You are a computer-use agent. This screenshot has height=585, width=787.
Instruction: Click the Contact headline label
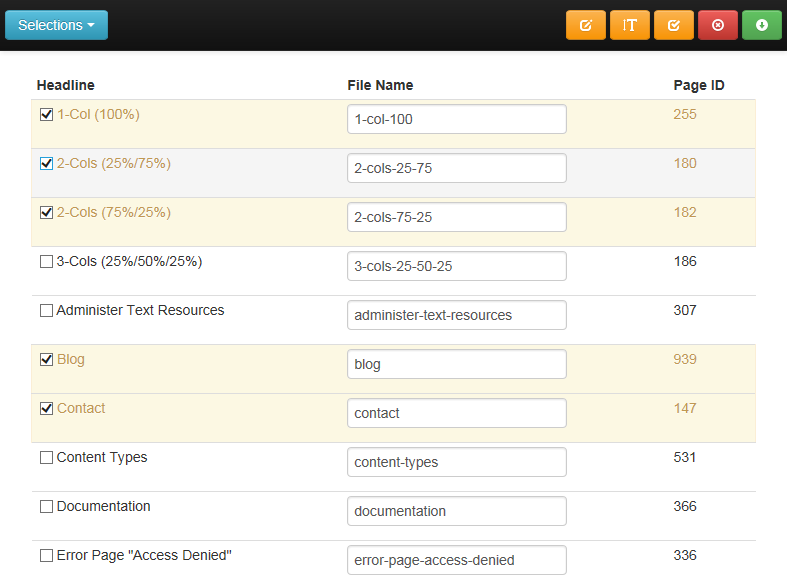point(81,408)
